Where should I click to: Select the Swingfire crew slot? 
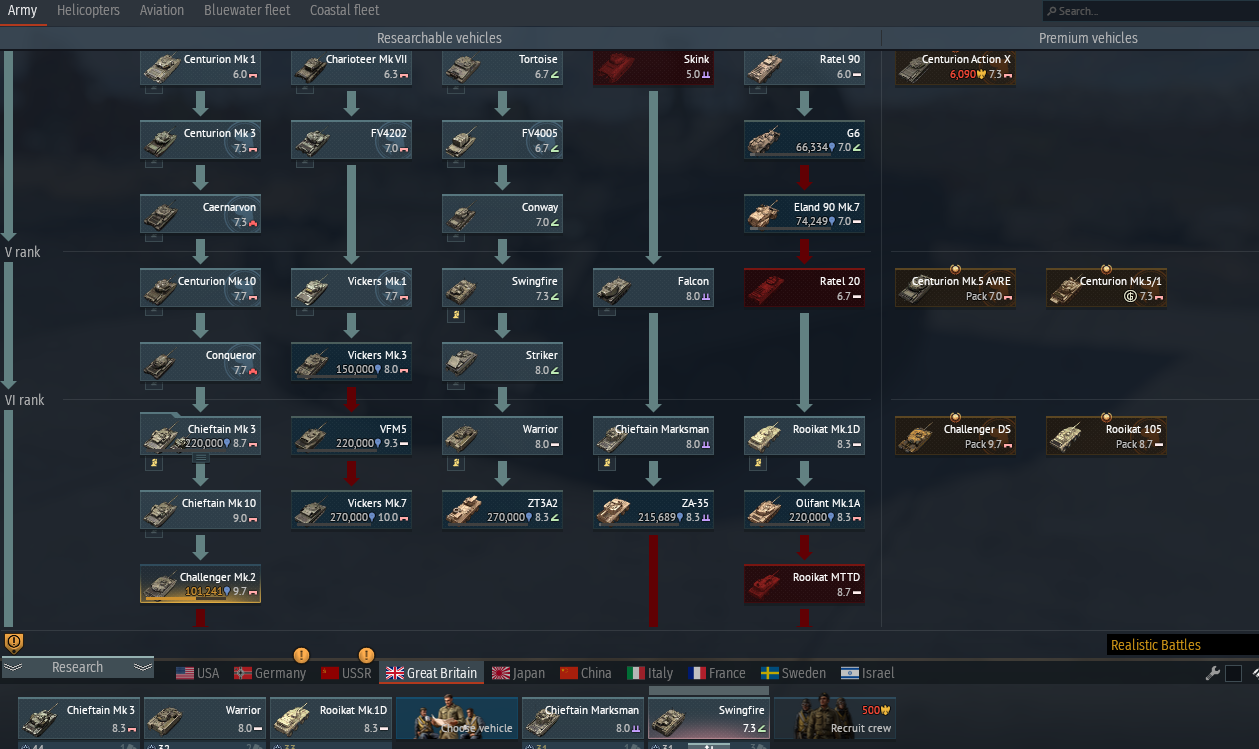tap(709, 719)
